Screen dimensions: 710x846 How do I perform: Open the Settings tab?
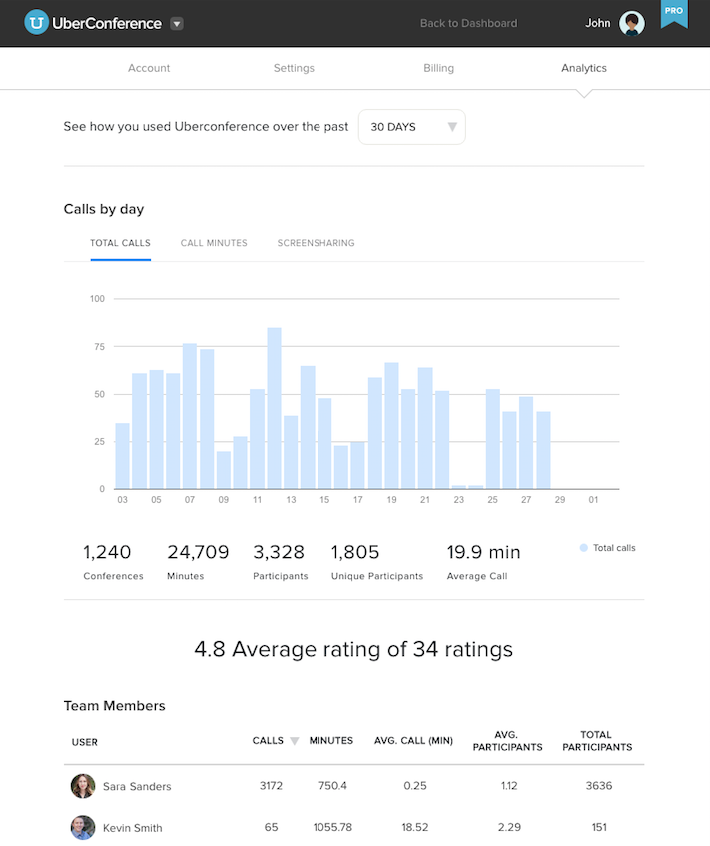tap(294, 68)
